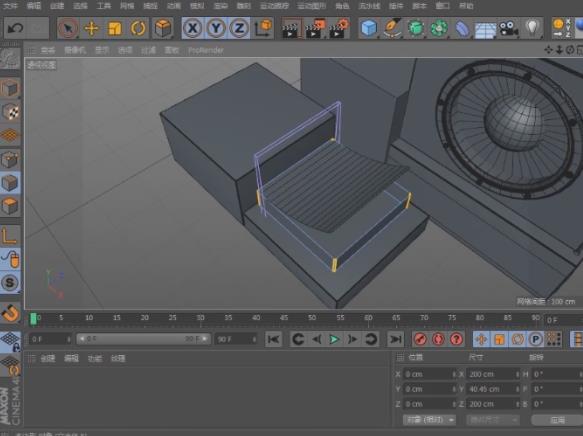Open the 运动图形 menu
Viewport: 583px width, 436px height.
[x=311, y=6]
